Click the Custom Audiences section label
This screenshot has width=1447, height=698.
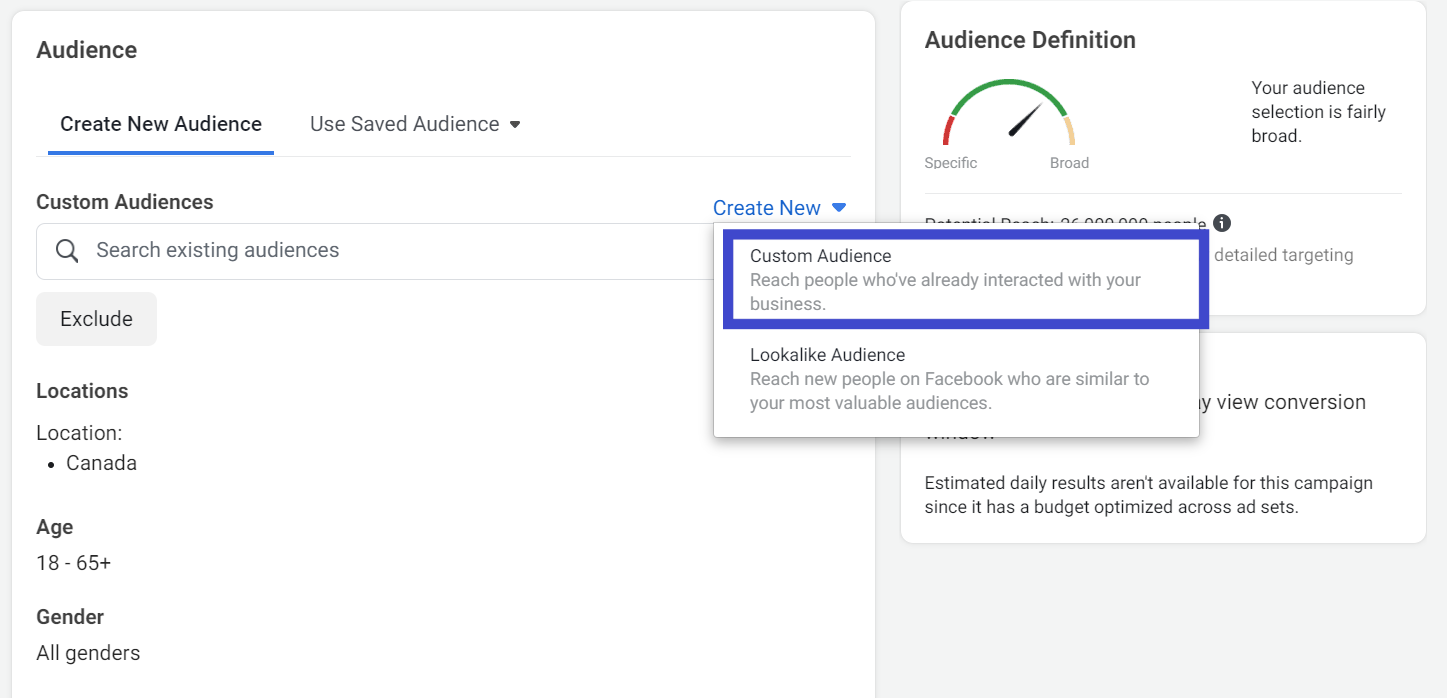click(125, 202)
